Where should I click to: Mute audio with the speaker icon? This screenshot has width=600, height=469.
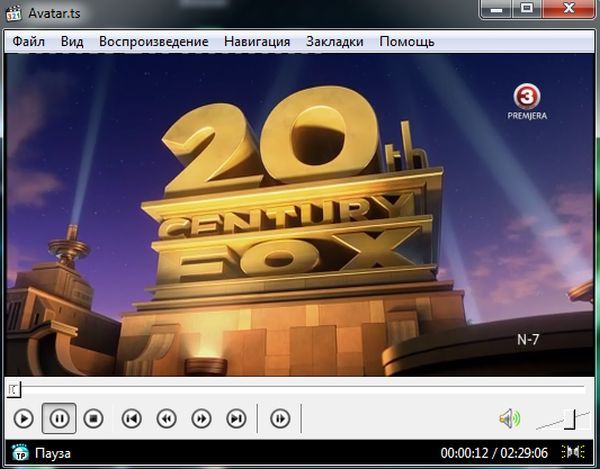click(510, 419)
